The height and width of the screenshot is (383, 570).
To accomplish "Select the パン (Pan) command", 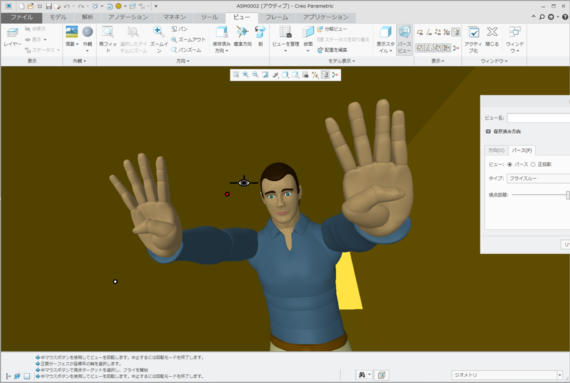I will click(x=180, y=29).
